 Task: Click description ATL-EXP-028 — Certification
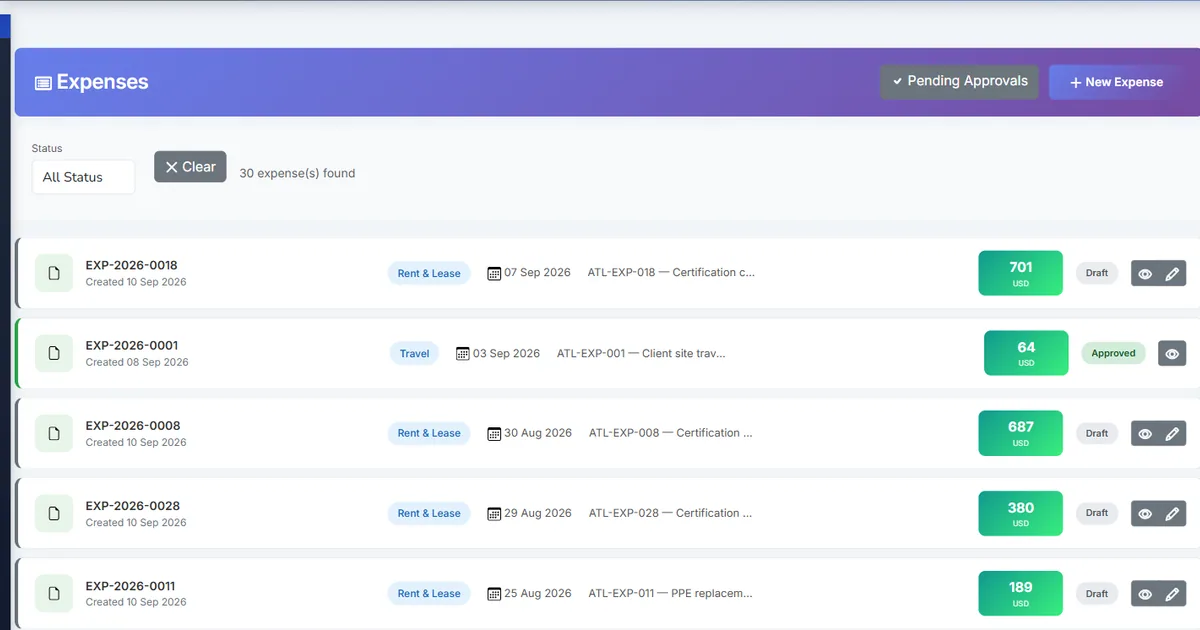[671, 513]
